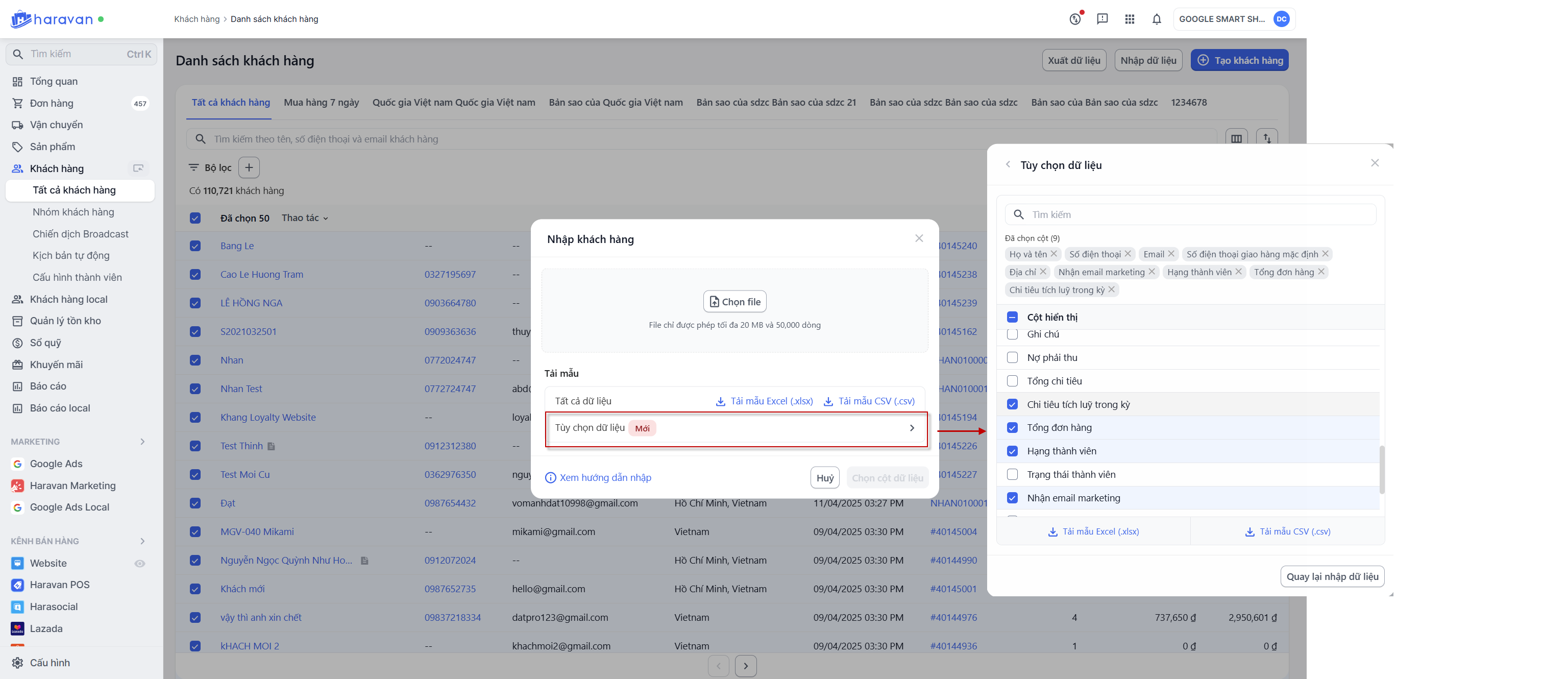Open Nhóm khách hàng in sidebar
Image resolution: width=1568 pixels, height=679 pixels.
73,212
